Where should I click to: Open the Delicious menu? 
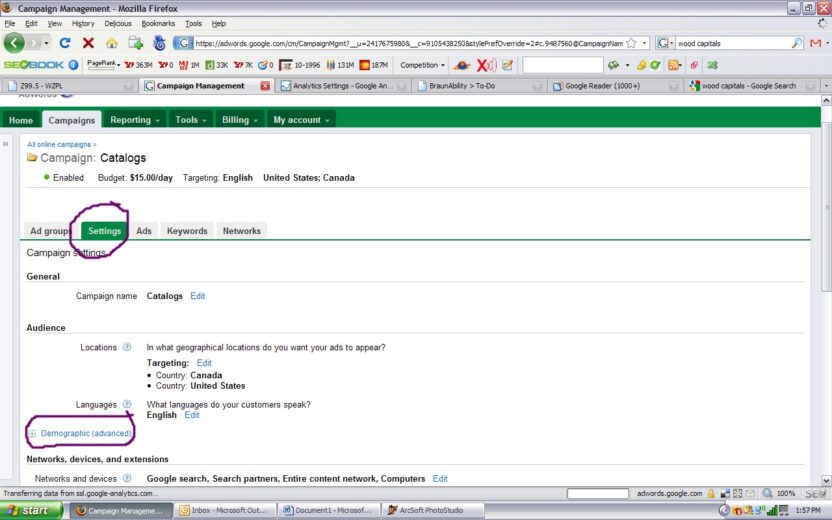(118, 23)
